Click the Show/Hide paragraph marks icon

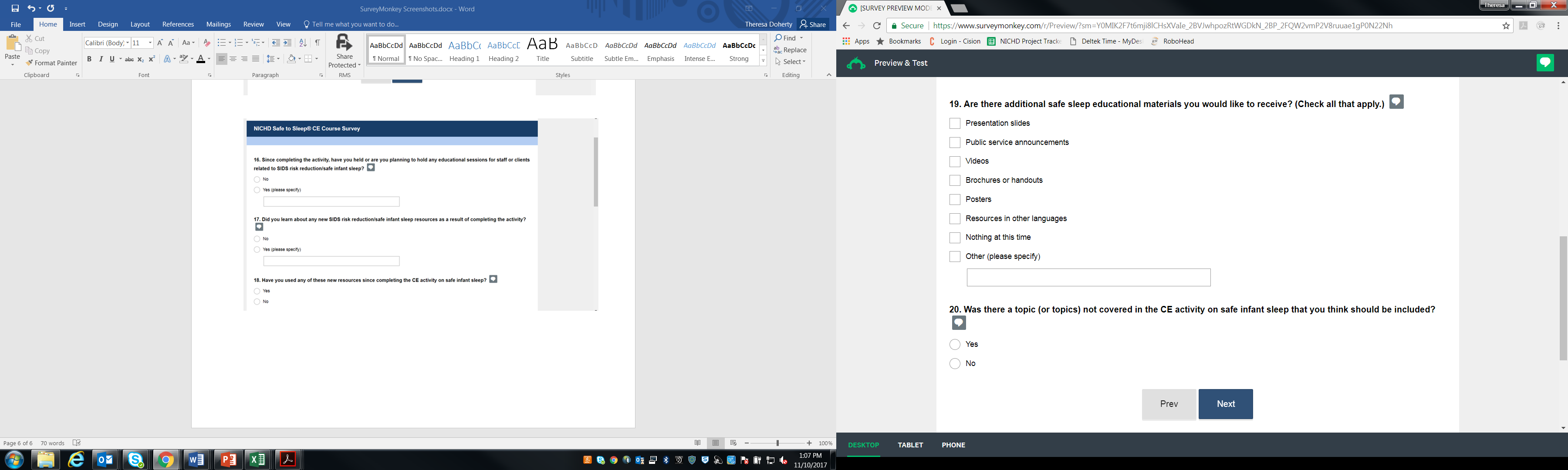tap(317, 43)
